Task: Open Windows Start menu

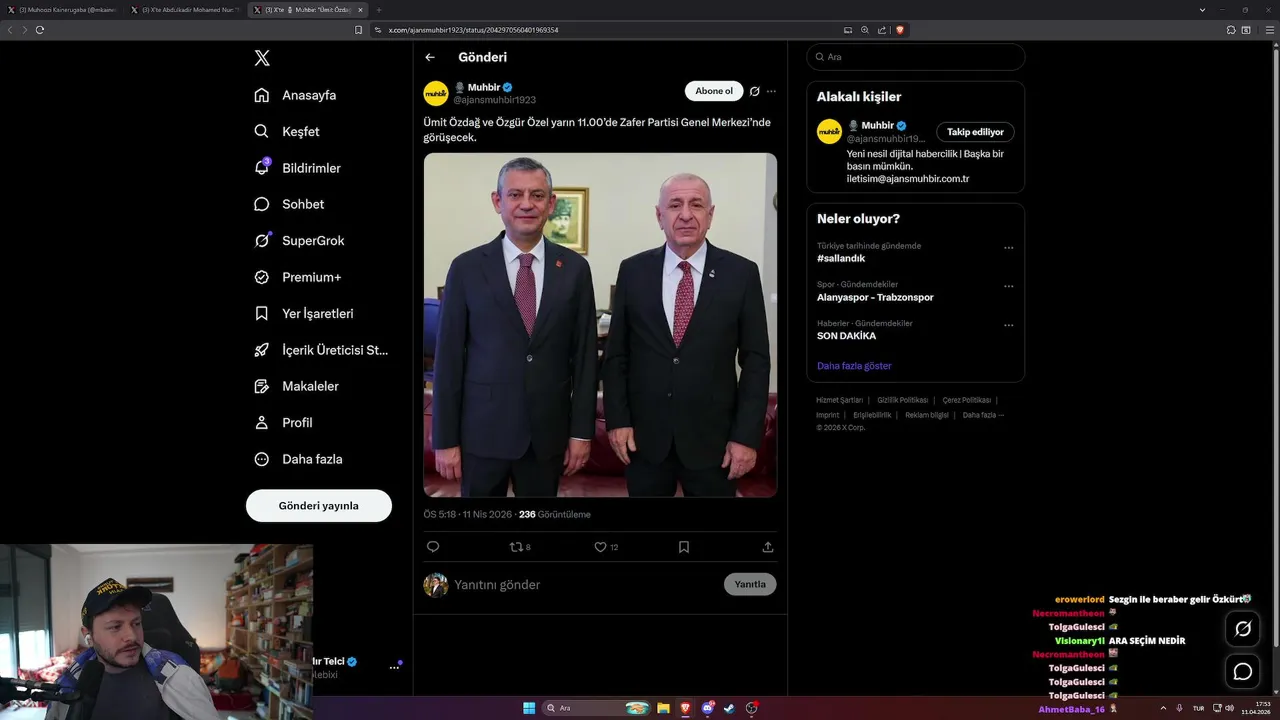Action: [529, 708]
